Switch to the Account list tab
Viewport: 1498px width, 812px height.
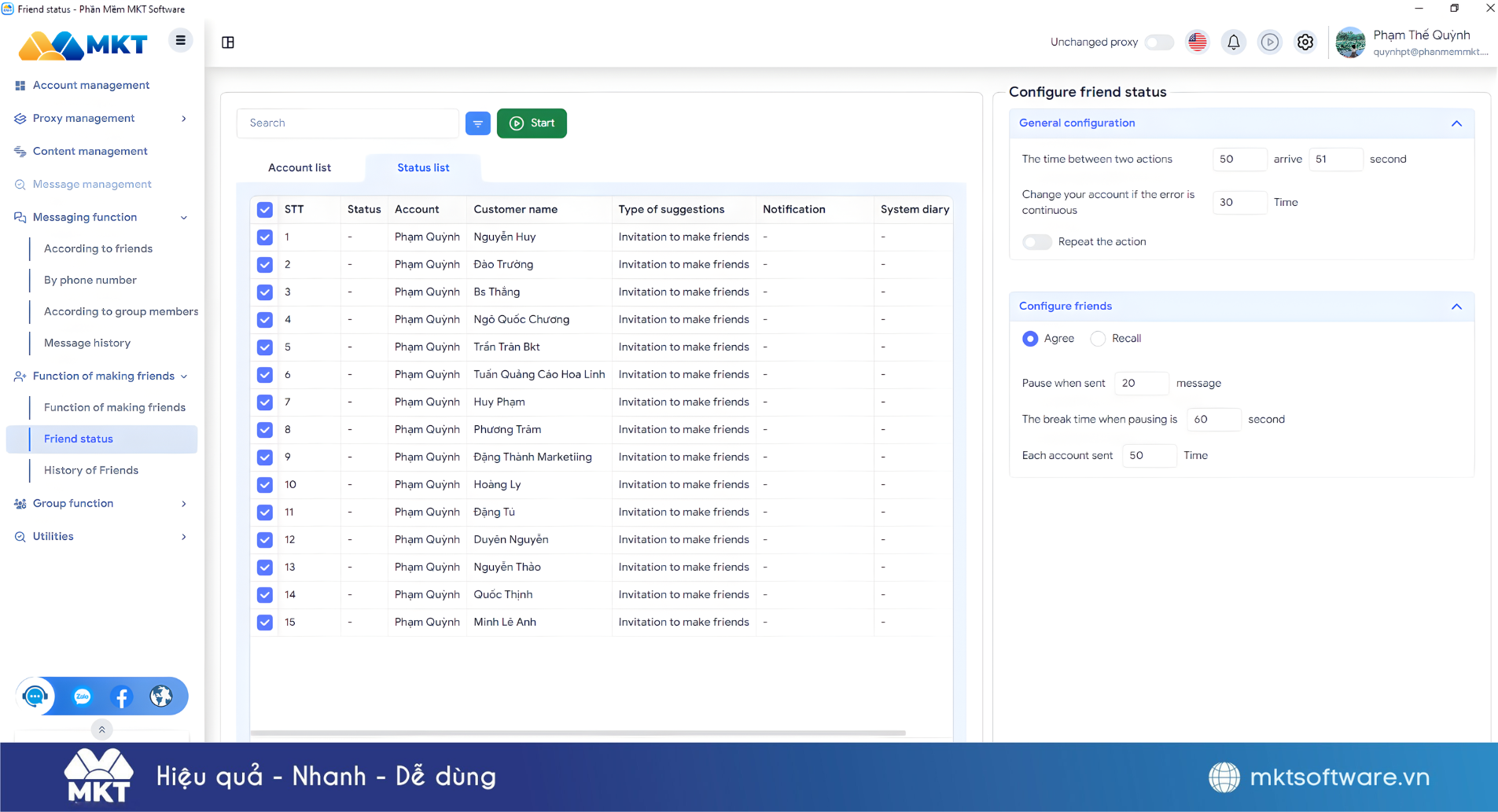click(x=300, y=168)
